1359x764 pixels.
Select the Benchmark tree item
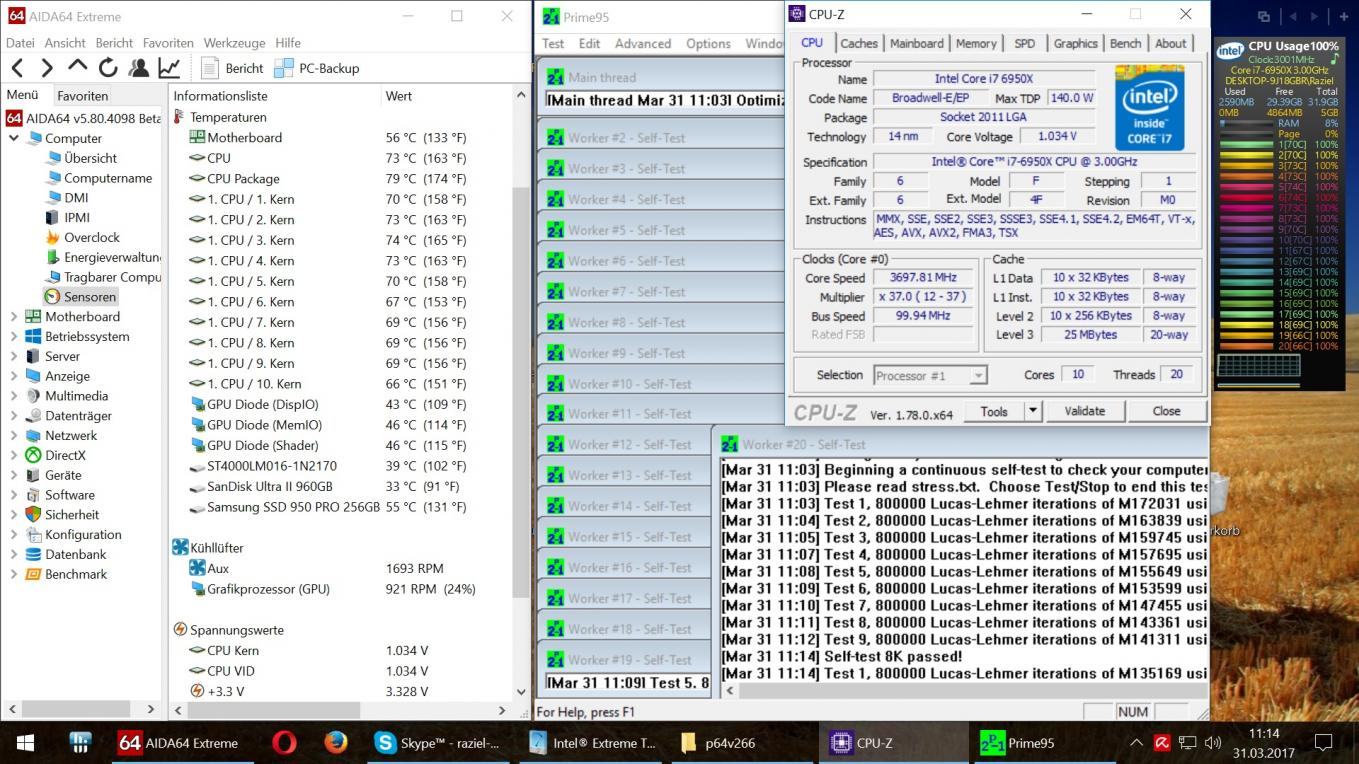(76, 574)
